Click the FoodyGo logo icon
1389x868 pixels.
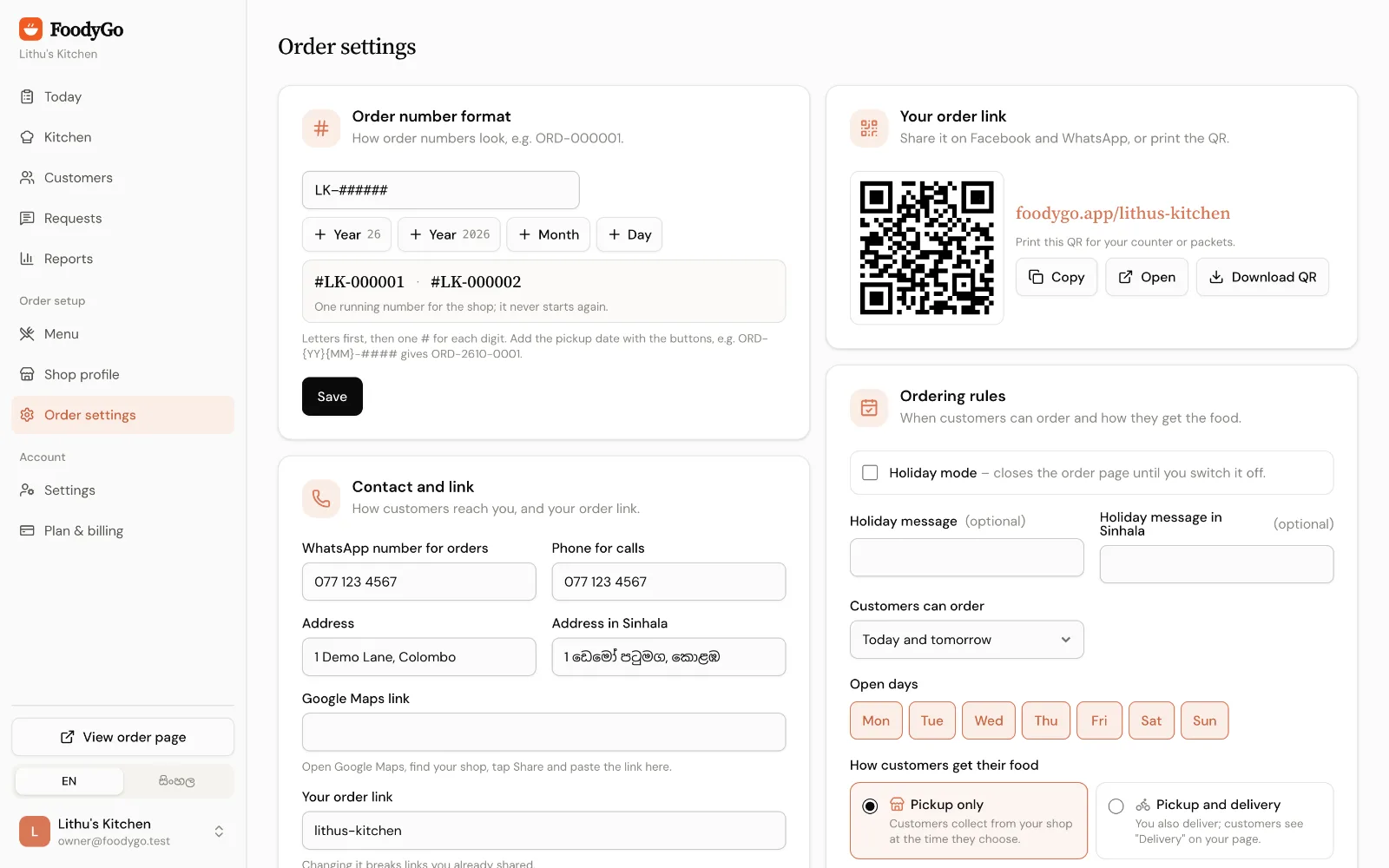(x=31, y=30)
